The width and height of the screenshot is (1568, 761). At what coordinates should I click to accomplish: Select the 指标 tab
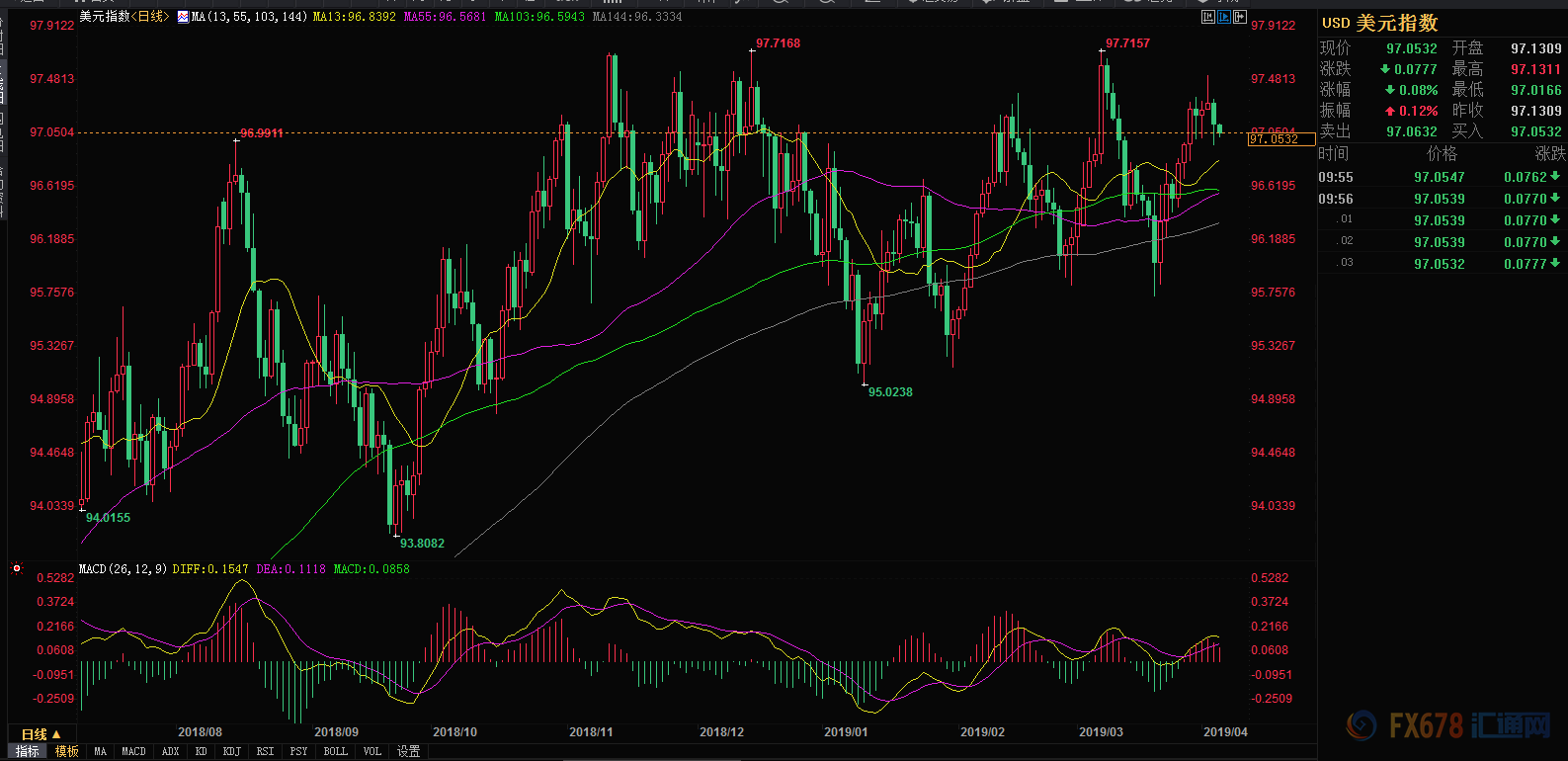tap(28, 751)
